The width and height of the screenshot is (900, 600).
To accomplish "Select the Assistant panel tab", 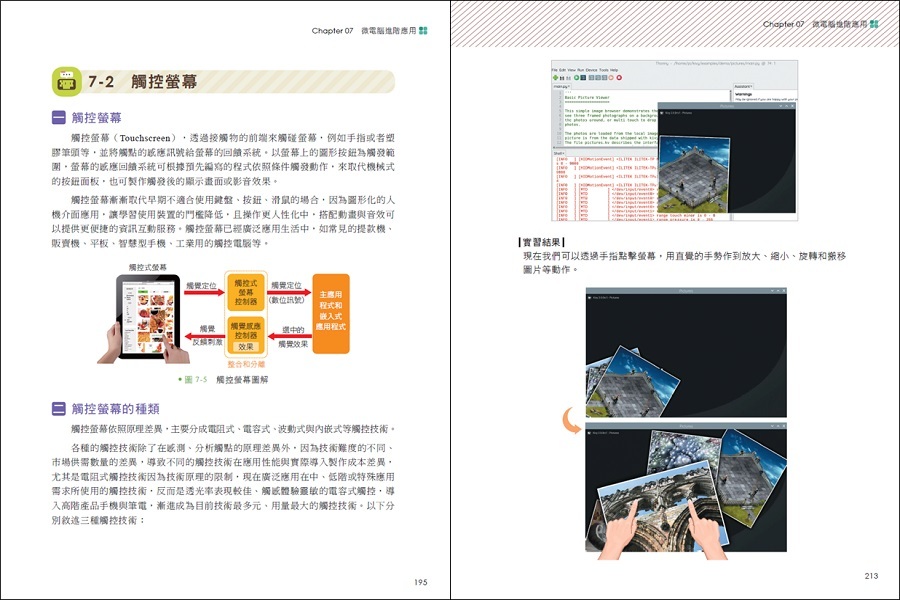I will tap(743, 87).
